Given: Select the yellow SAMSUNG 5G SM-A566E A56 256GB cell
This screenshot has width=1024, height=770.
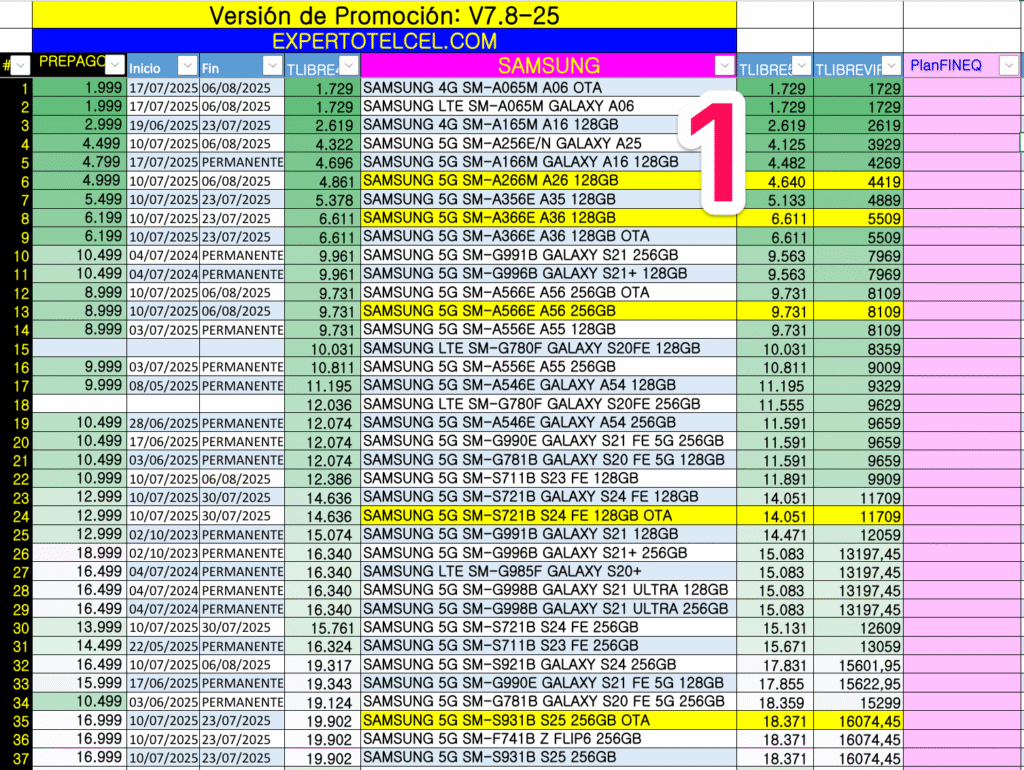Looking at the screenshot, I should [x=548, y=311].
